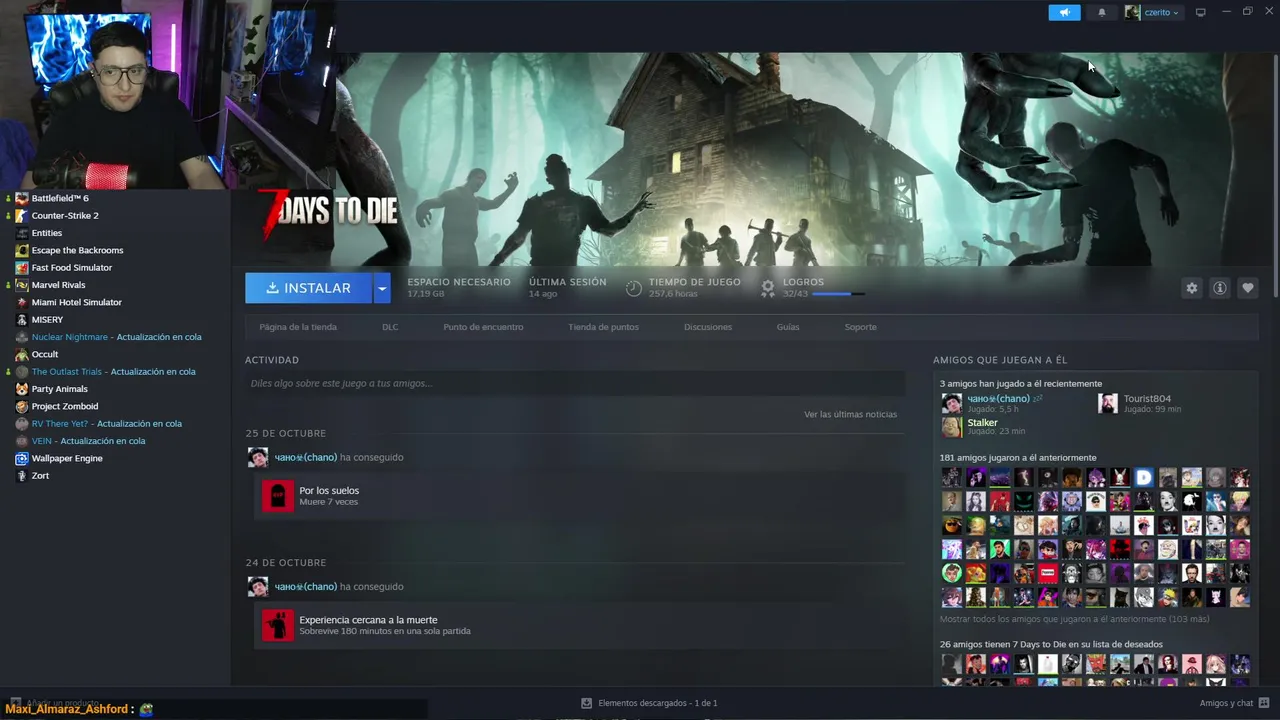Viewport: 1280px width, 720px height.
Task: Open friend Tourist804's profile
Action: [1147, 399]
